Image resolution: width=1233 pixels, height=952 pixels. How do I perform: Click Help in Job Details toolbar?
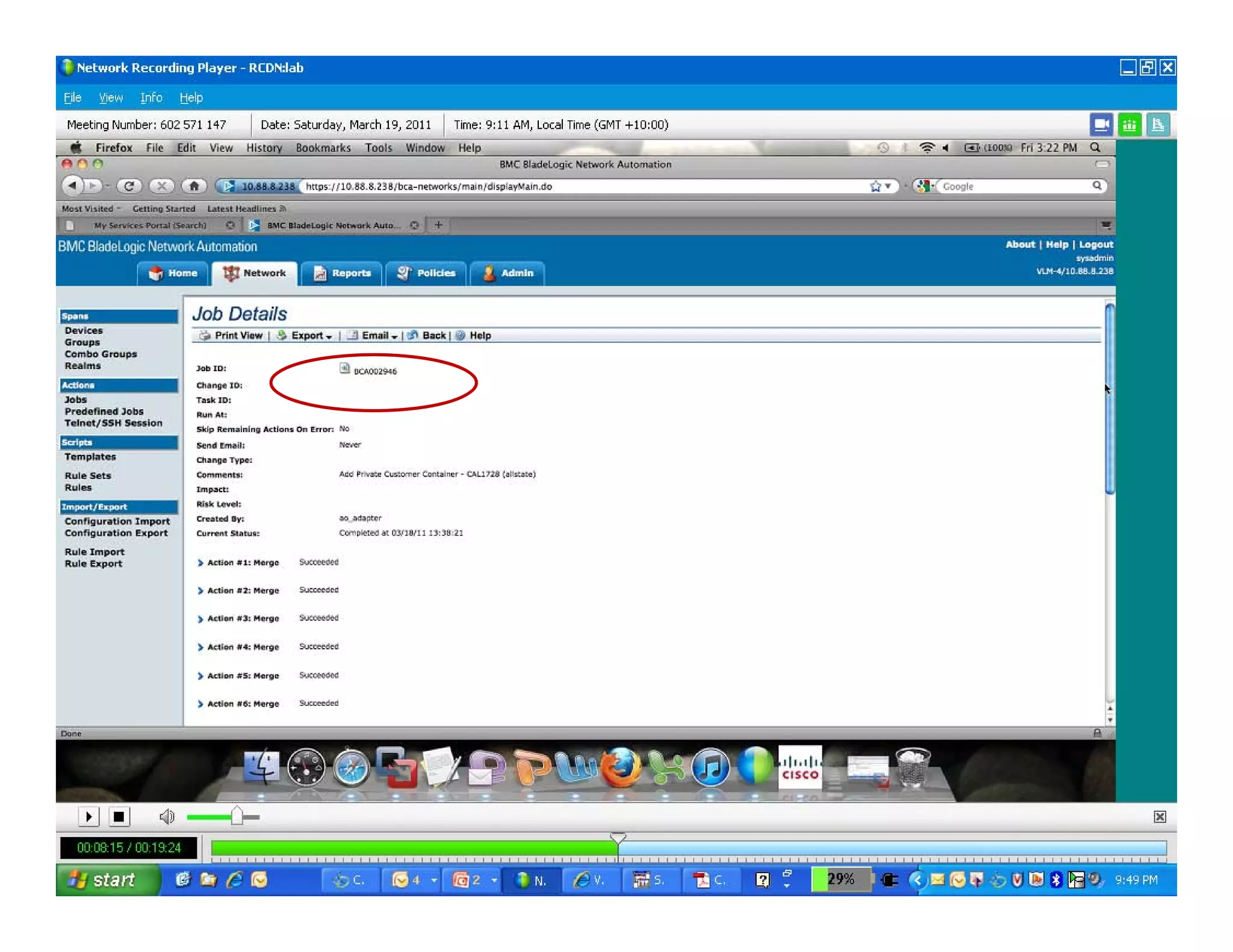pos(473,336)
